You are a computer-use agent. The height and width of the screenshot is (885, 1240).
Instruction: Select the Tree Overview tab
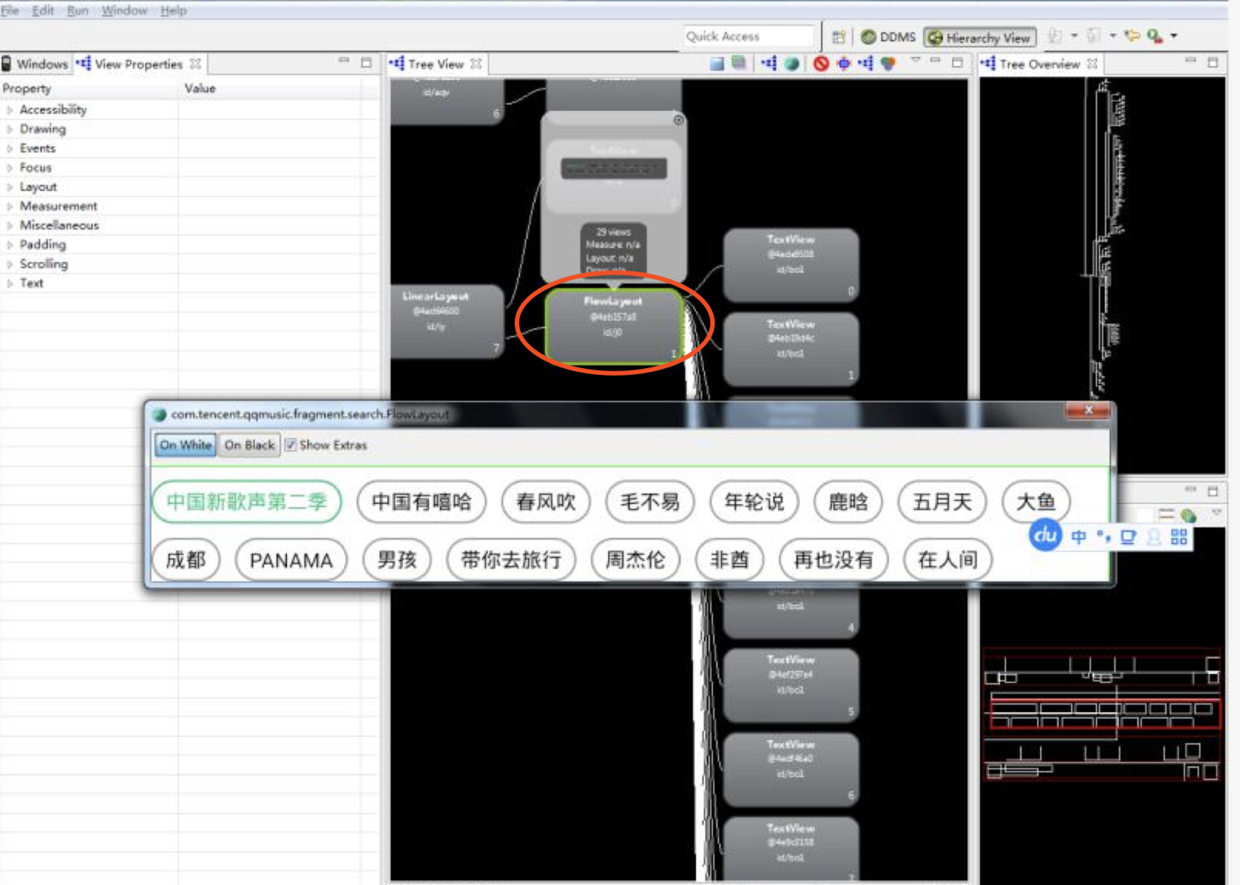tap(1040, 64)
